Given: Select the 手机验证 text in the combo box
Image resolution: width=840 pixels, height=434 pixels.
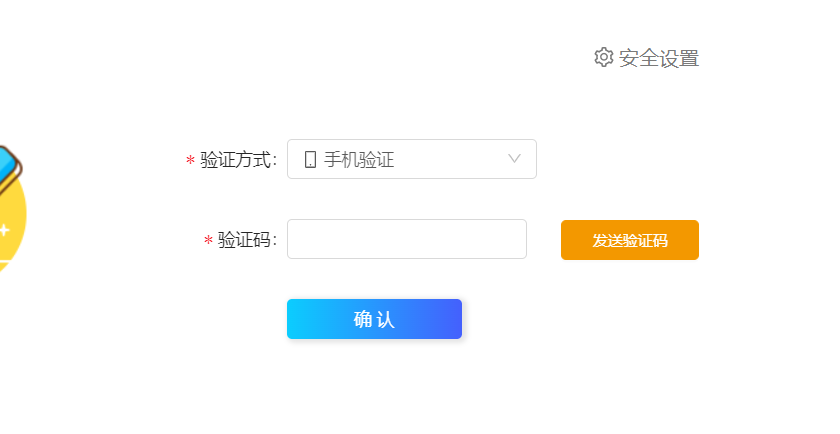Looking at the screenshot, I should coord(359,159).
